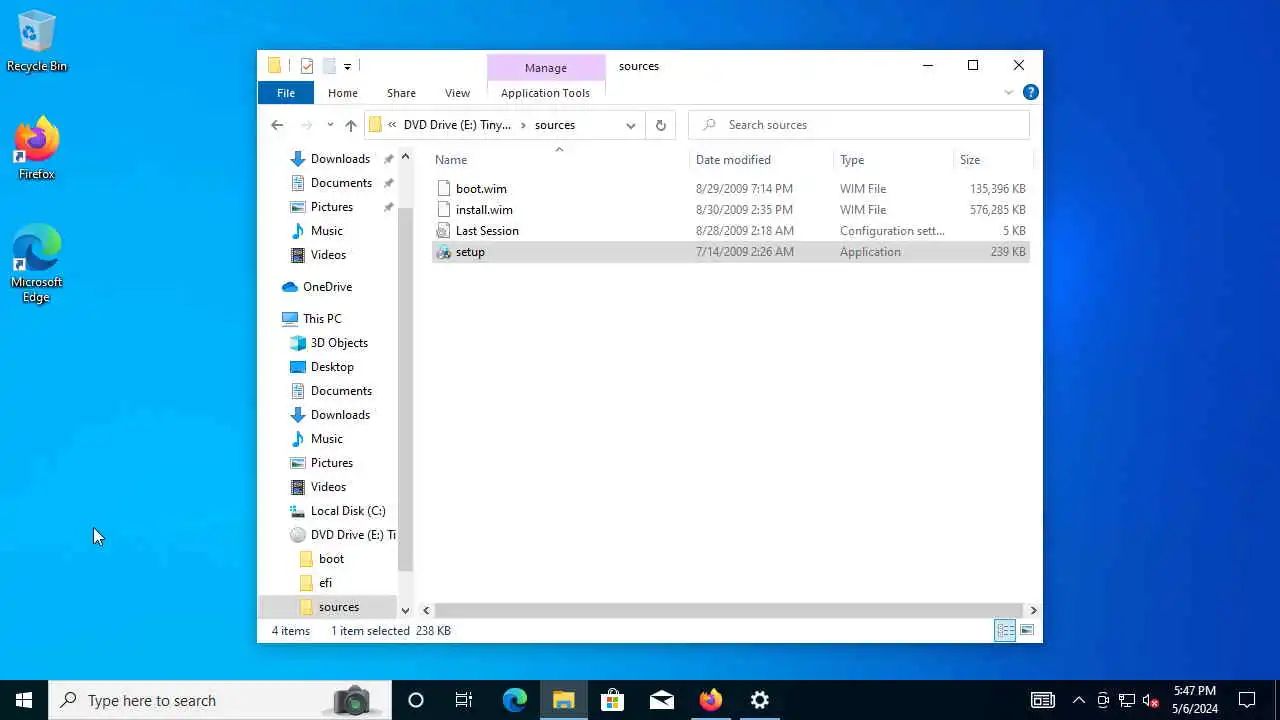Open the File menu
The image size is (1280, 720).
pyautogui.click(x=286, y=93)
